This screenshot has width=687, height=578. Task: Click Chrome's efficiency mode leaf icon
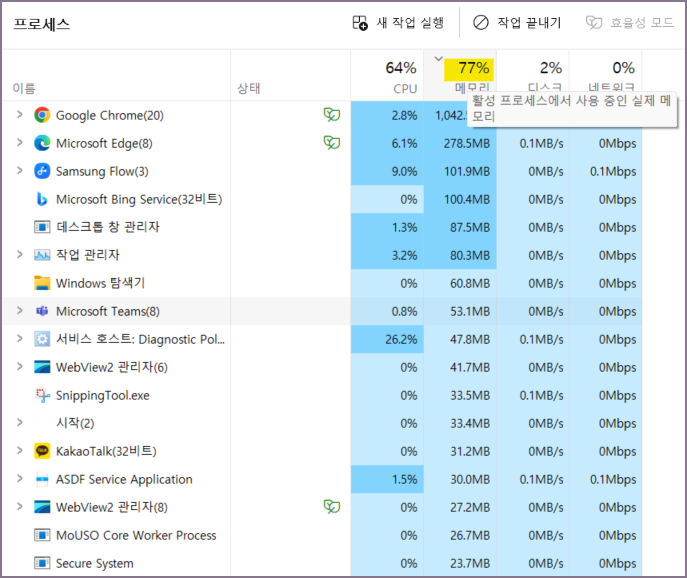coord(332,115)
